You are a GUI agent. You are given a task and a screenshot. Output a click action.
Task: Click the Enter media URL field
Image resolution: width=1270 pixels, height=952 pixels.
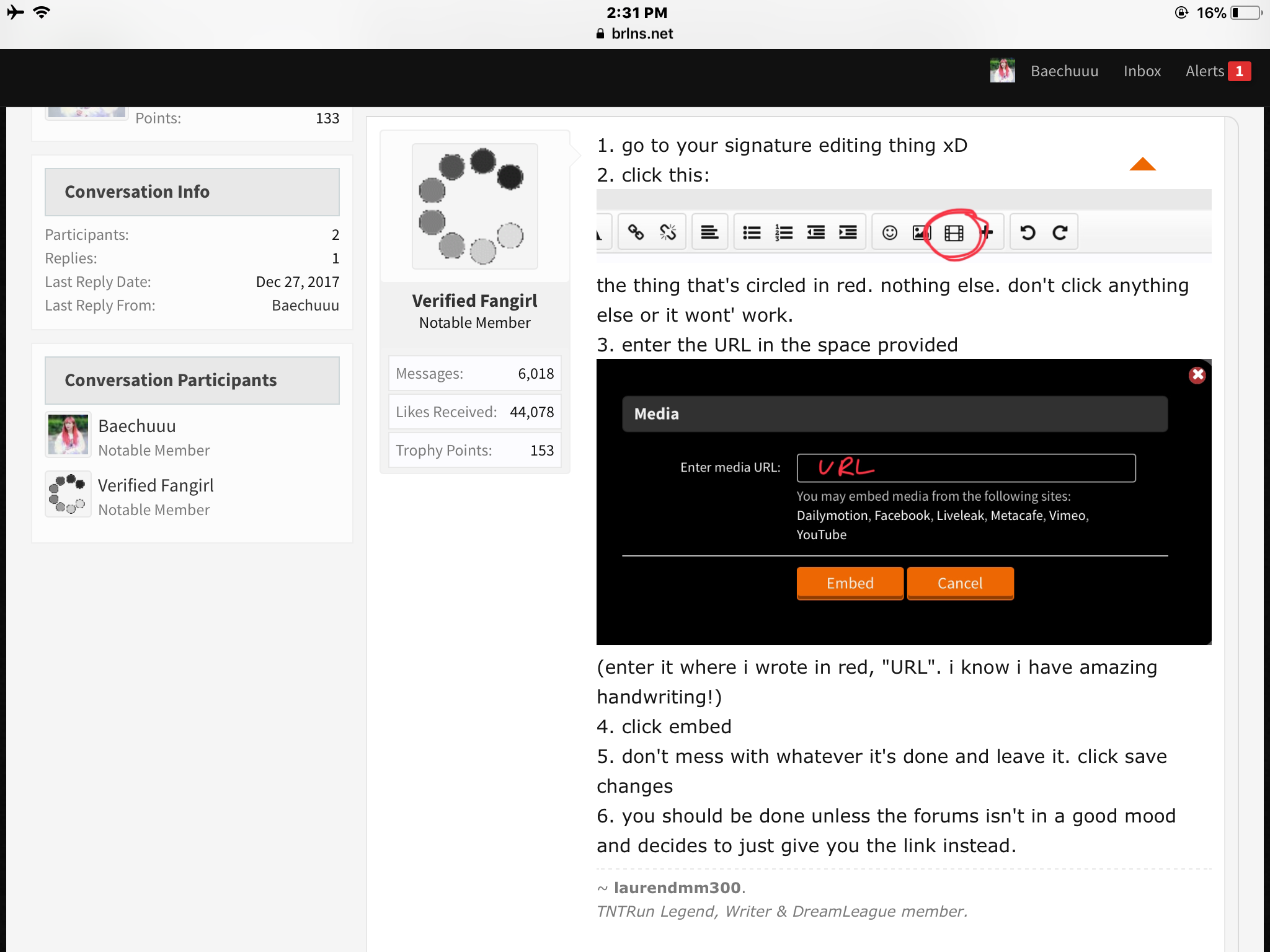click(966, 468)
